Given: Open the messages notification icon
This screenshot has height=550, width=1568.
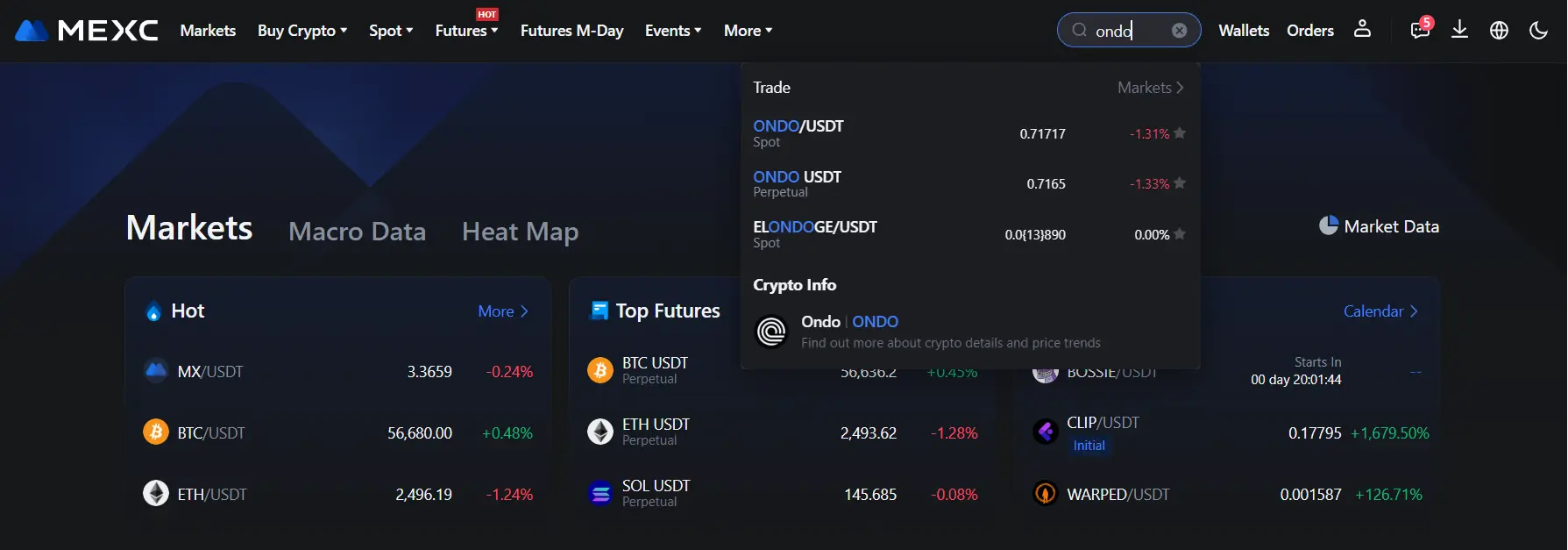Looking at the screenshot, I should point(1420,30).
